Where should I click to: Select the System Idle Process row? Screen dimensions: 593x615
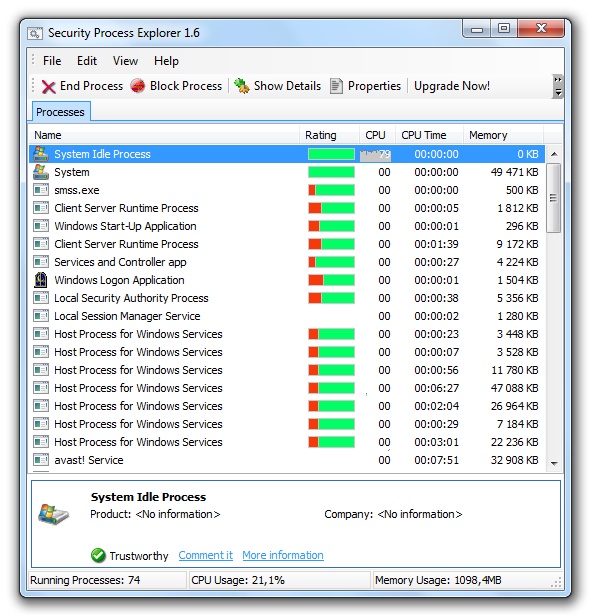click(287, 154)
